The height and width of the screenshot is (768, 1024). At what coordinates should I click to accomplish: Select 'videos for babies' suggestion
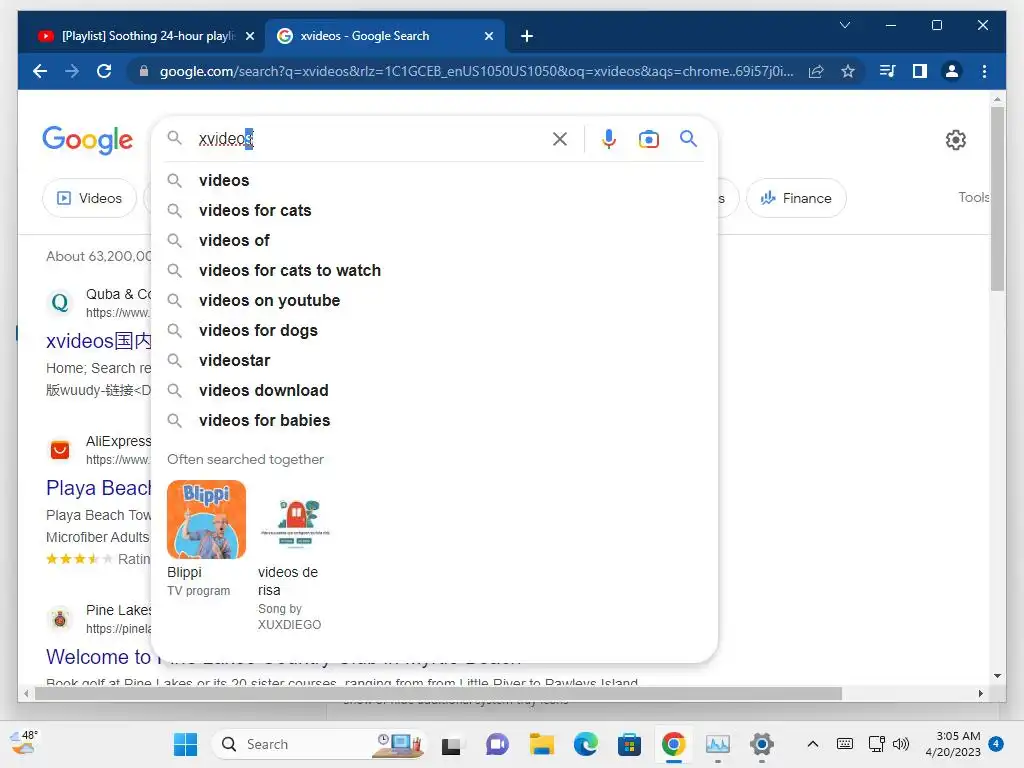434,421
